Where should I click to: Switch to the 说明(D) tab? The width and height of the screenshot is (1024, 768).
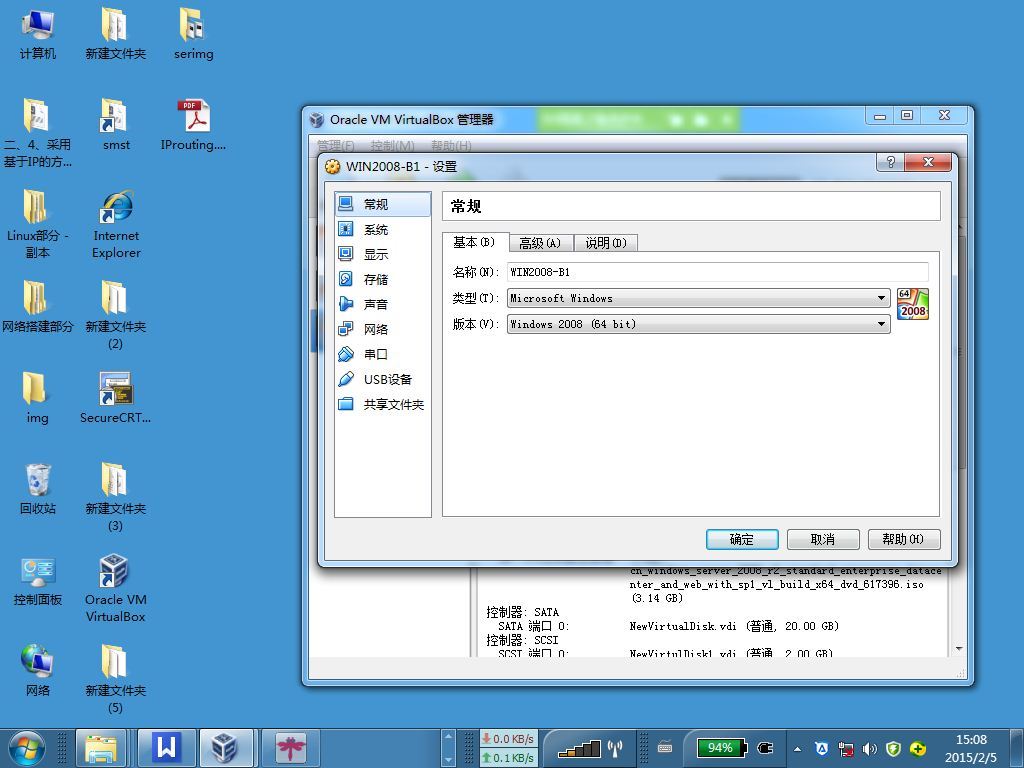(606, 243)
